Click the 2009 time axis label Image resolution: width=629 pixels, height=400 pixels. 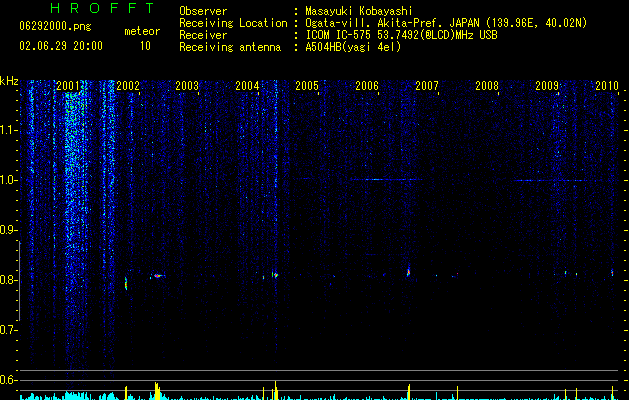click(x=547, y=85)
